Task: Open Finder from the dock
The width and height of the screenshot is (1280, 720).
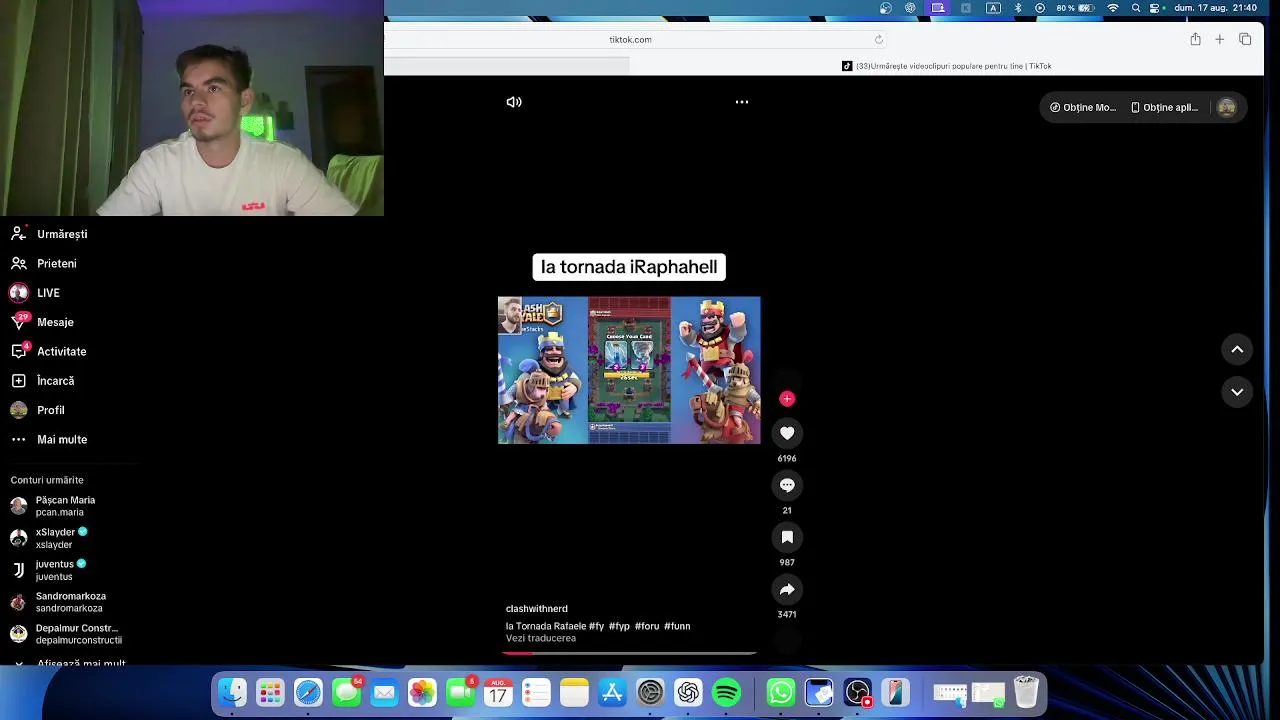Action: point(232,692)
